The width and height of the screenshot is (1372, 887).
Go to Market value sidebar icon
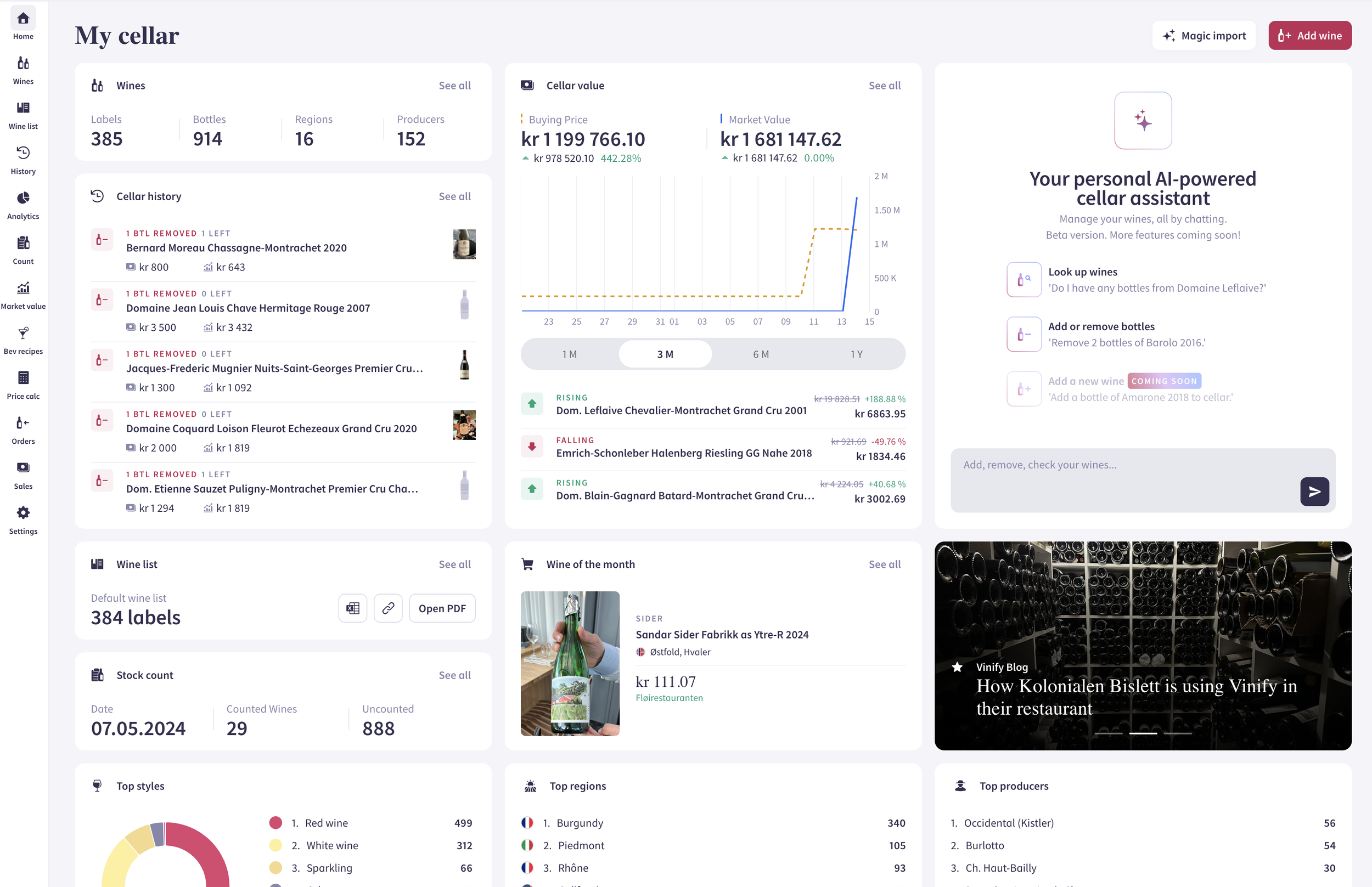23,289
